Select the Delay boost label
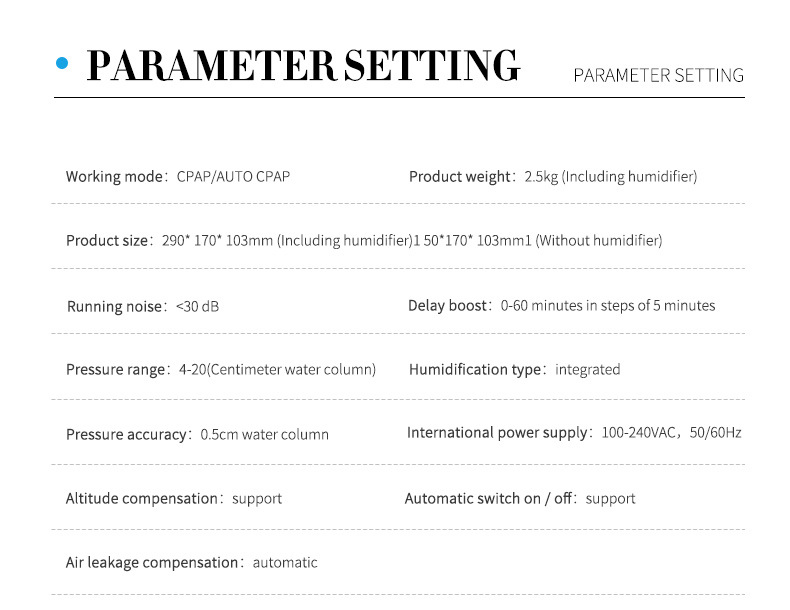The height and width of the screenshot is (610, 790). [x=448, y=305]
